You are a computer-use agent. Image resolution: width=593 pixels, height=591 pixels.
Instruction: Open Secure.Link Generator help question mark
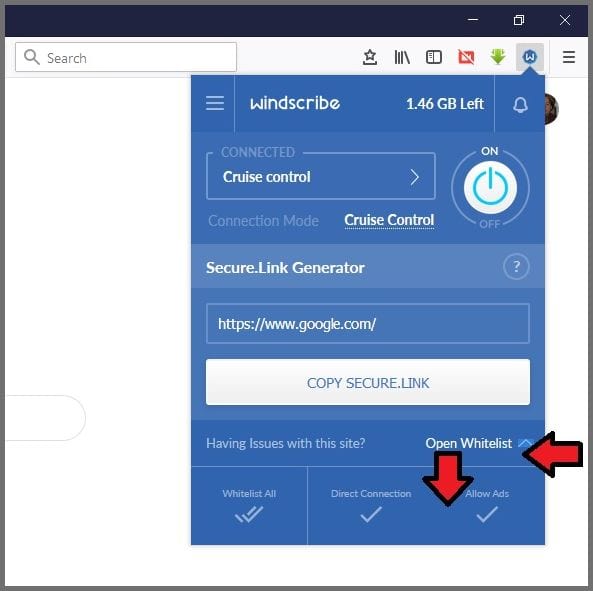(516, 267)
